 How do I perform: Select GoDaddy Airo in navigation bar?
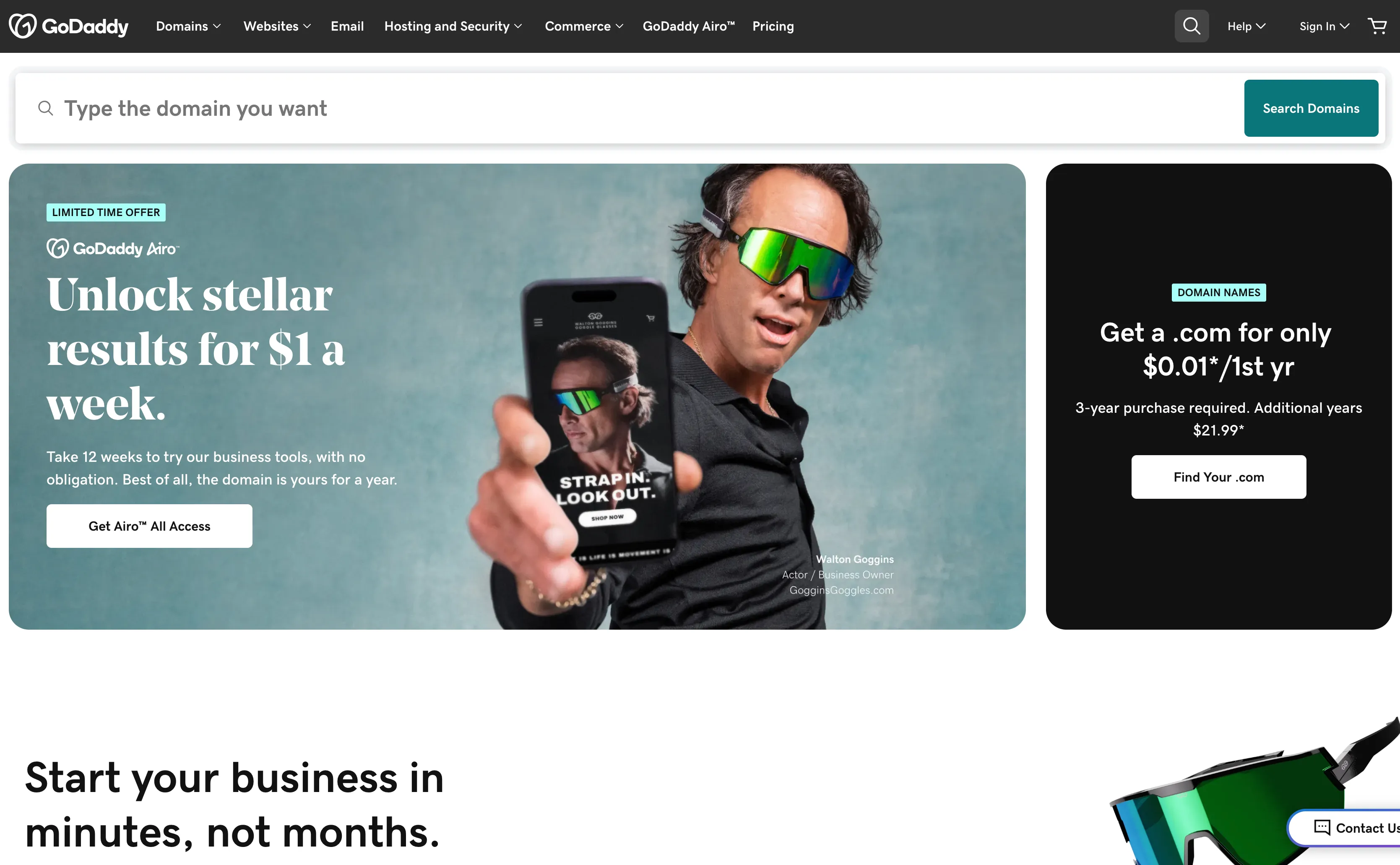click(689, 26)
